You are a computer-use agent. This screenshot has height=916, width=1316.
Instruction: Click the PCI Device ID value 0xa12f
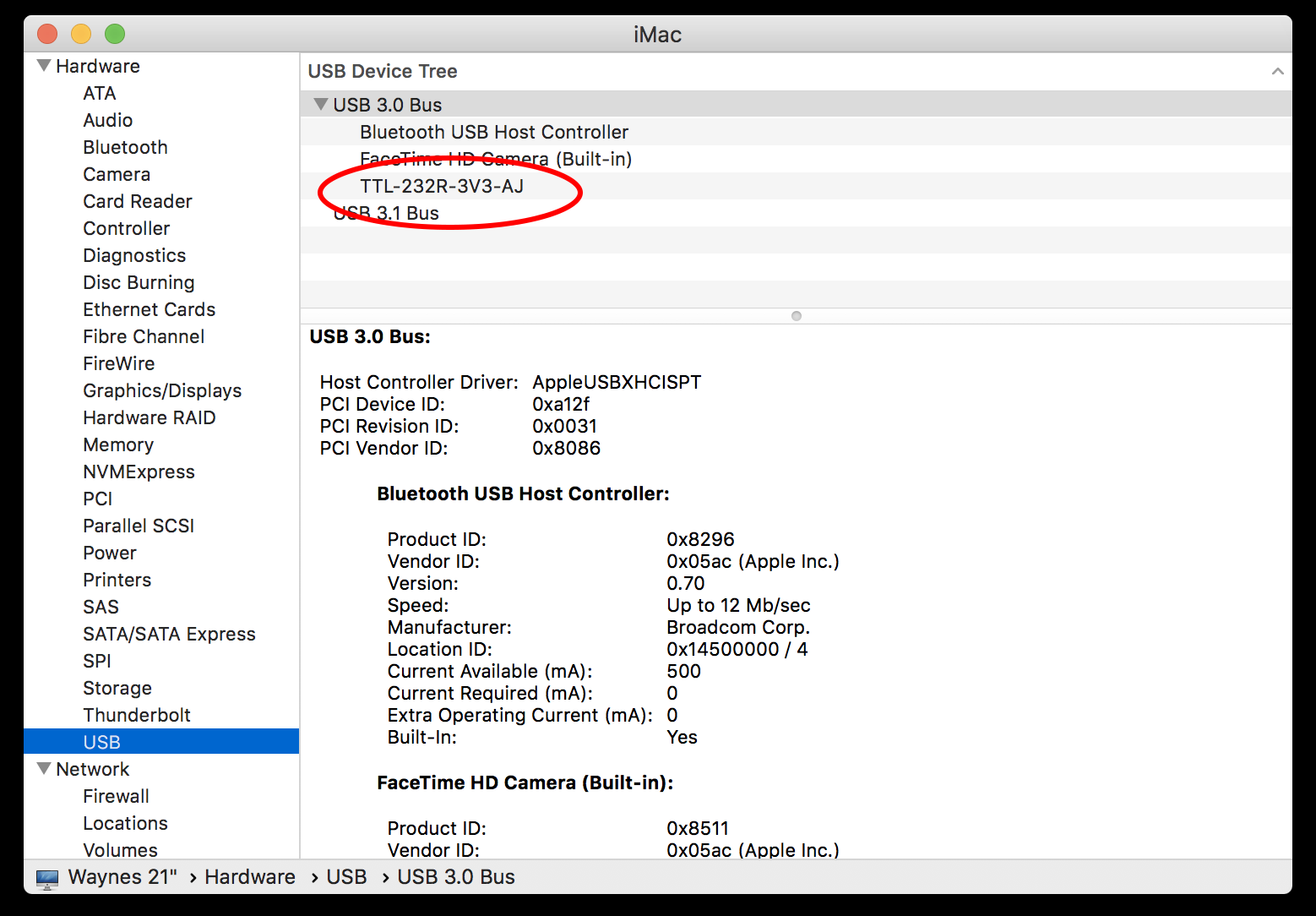click(x=561, y=404)
